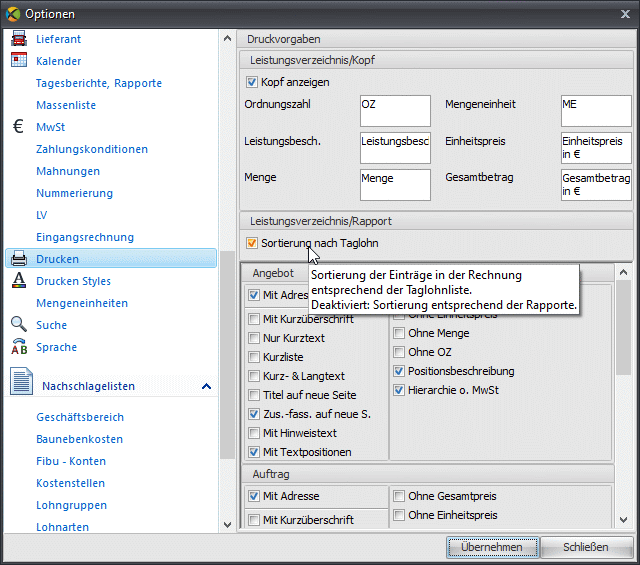The width and height of the screenshot is (640, 565).
Task: Click the Mengeneinheit field containing ME
Action: 596,111
